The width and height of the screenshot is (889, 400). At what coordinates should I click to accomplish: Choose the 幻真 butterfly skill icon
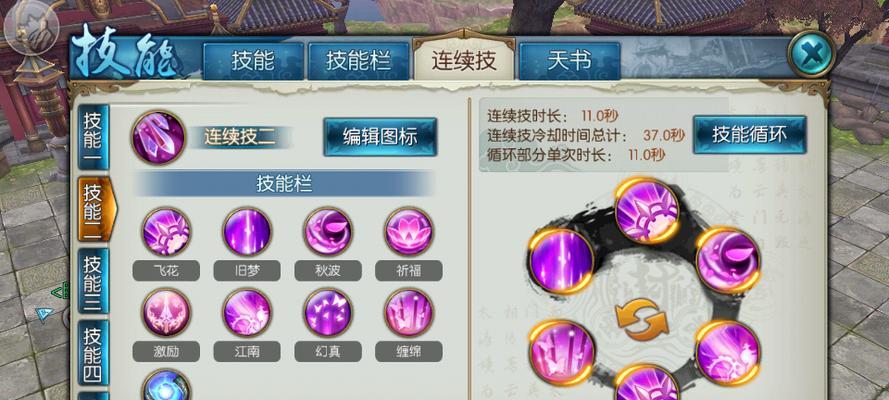pyautogui.click(x=328, y=313)
